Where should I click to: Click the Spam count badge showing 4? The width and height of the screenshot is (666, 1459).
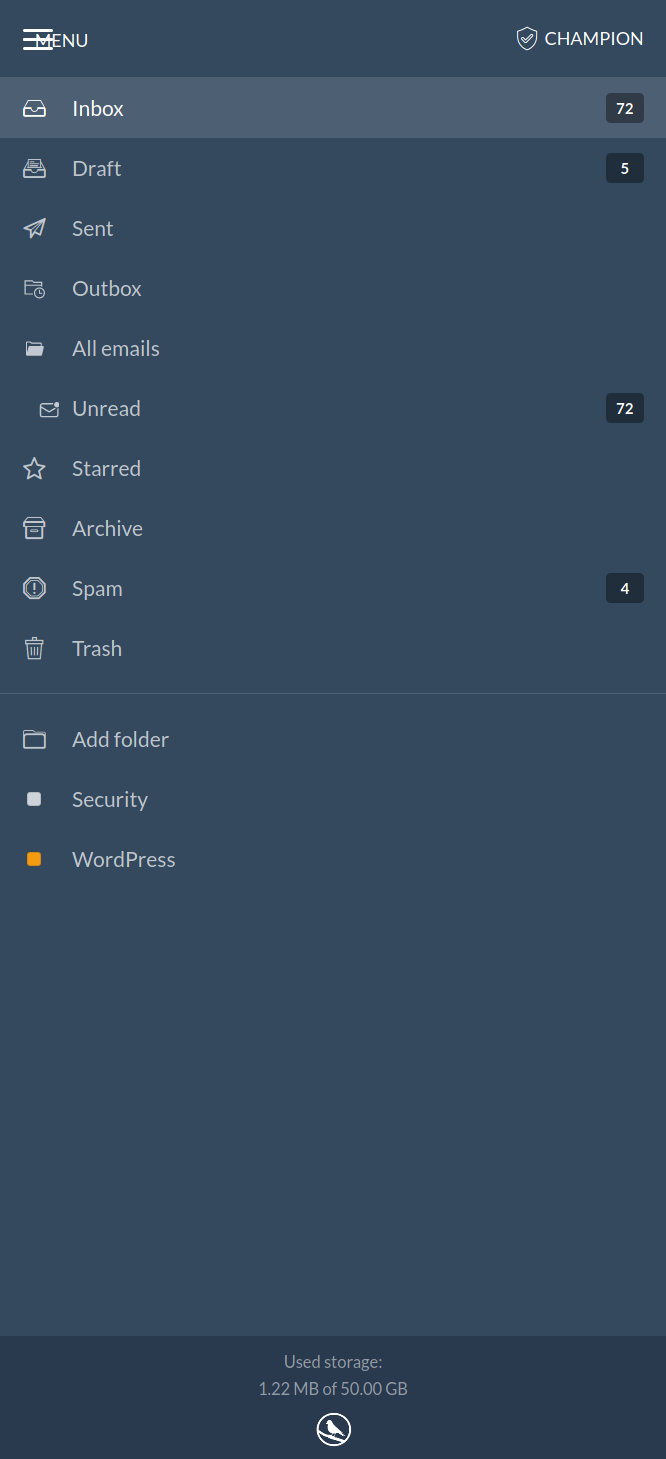tap(624, 588)
